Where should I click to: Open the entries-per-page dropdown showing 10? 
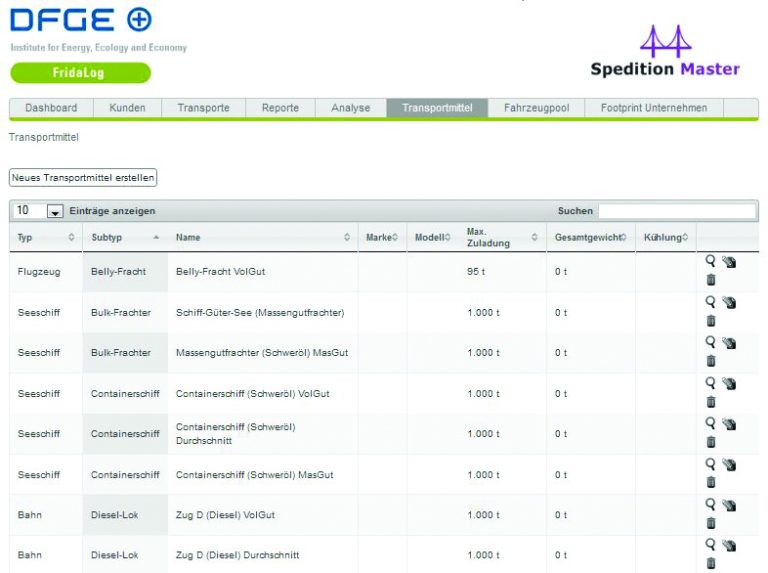pos(54,212)
